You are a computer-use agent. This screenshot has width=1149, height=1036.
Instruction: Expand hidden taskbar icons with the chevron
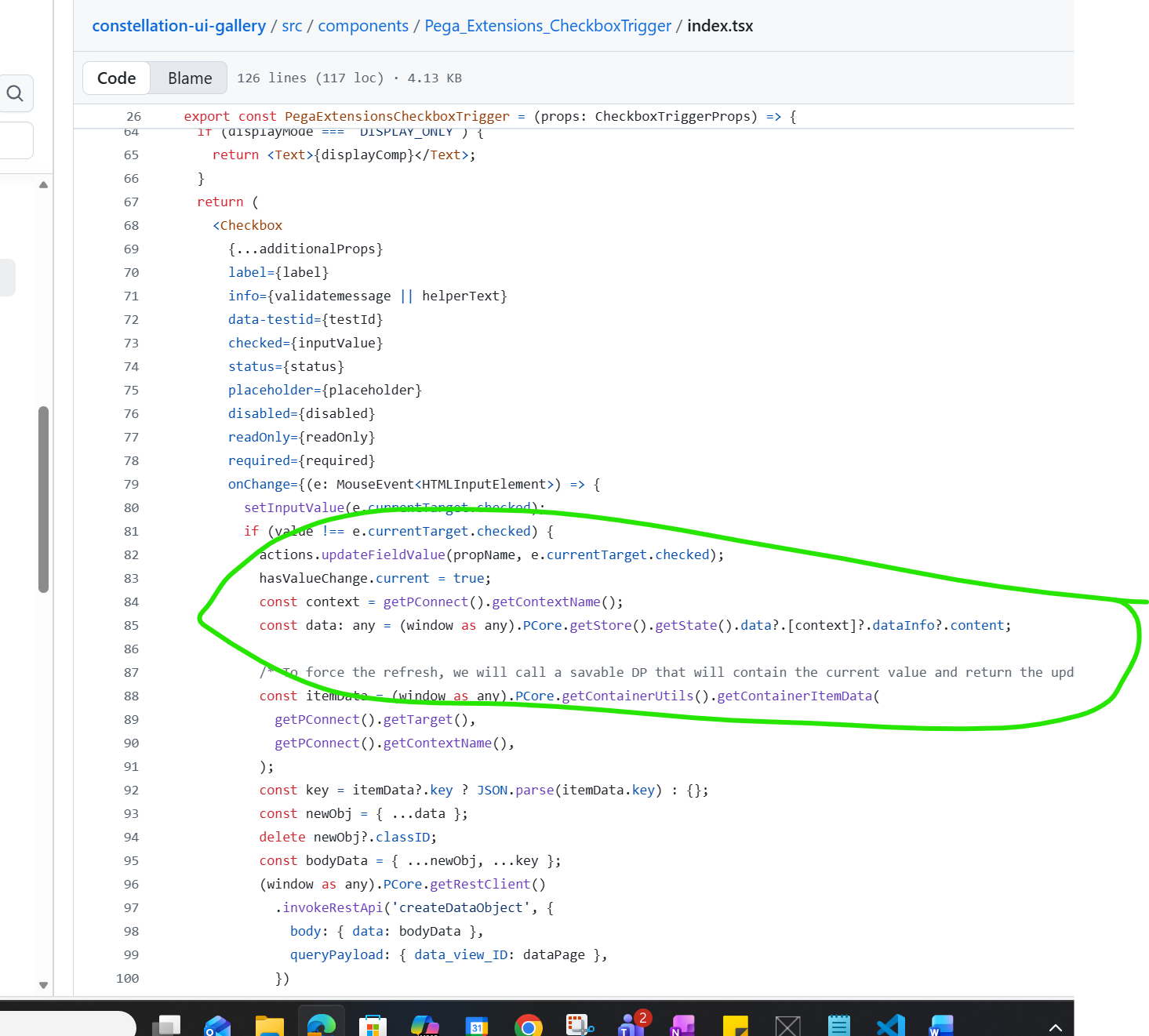pos(1055,1027)
